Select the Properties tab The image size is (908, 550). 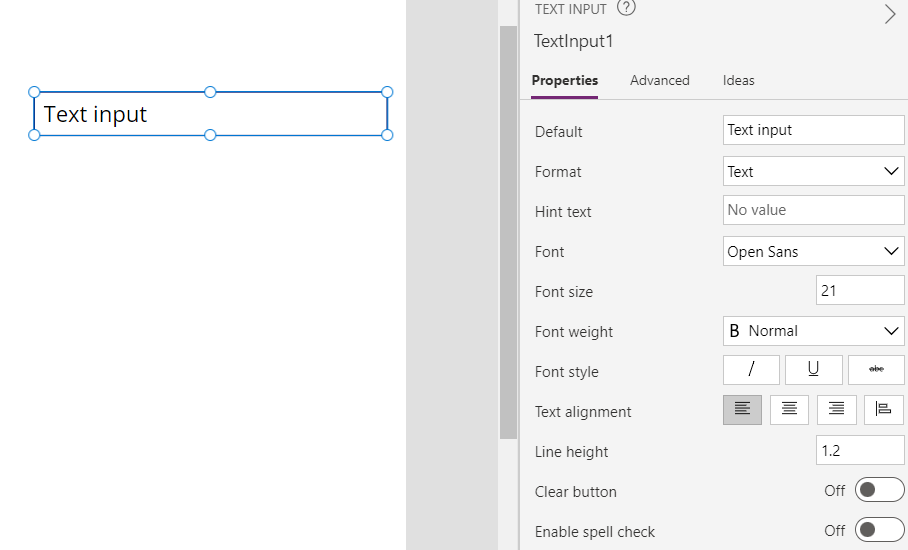pos(565,80)
